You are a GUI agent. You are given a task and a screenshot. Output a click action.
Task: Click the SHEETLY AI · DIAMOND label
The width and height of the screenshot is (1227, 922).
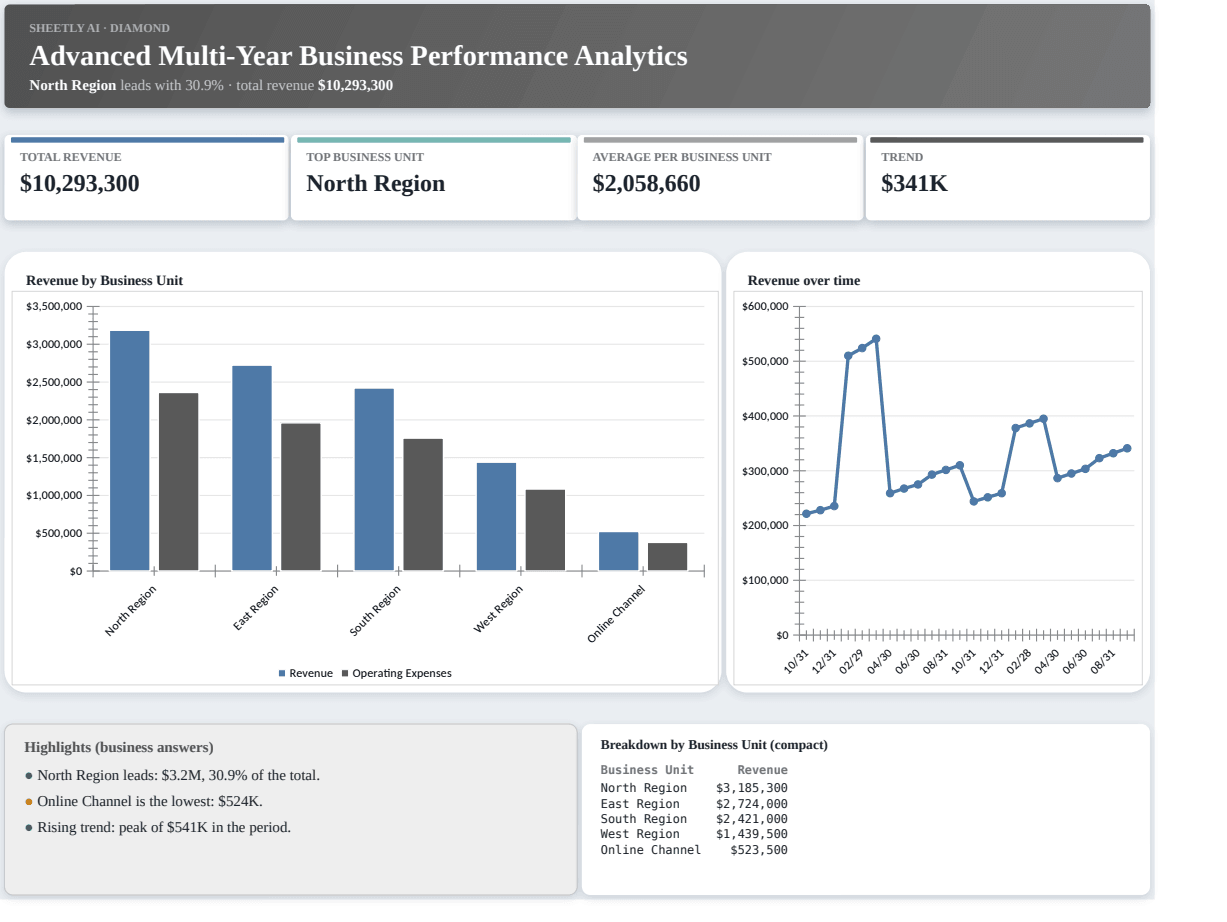tap(99, 28)
